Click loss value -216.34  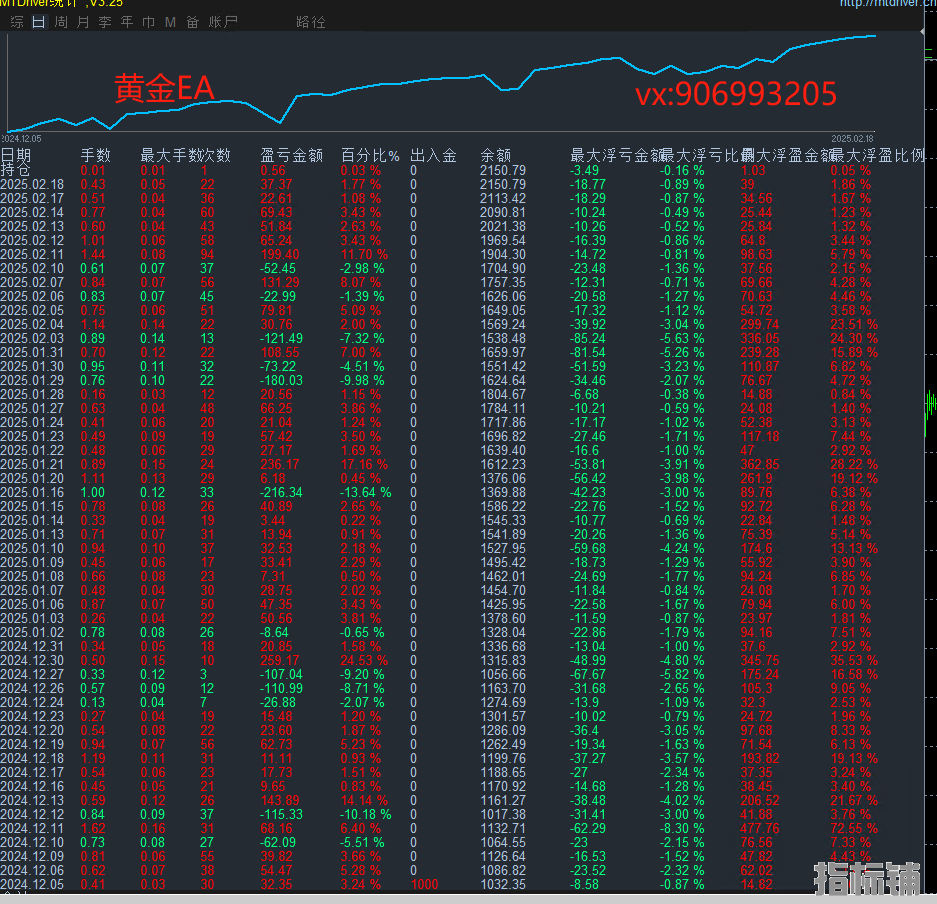coord(281,492)
